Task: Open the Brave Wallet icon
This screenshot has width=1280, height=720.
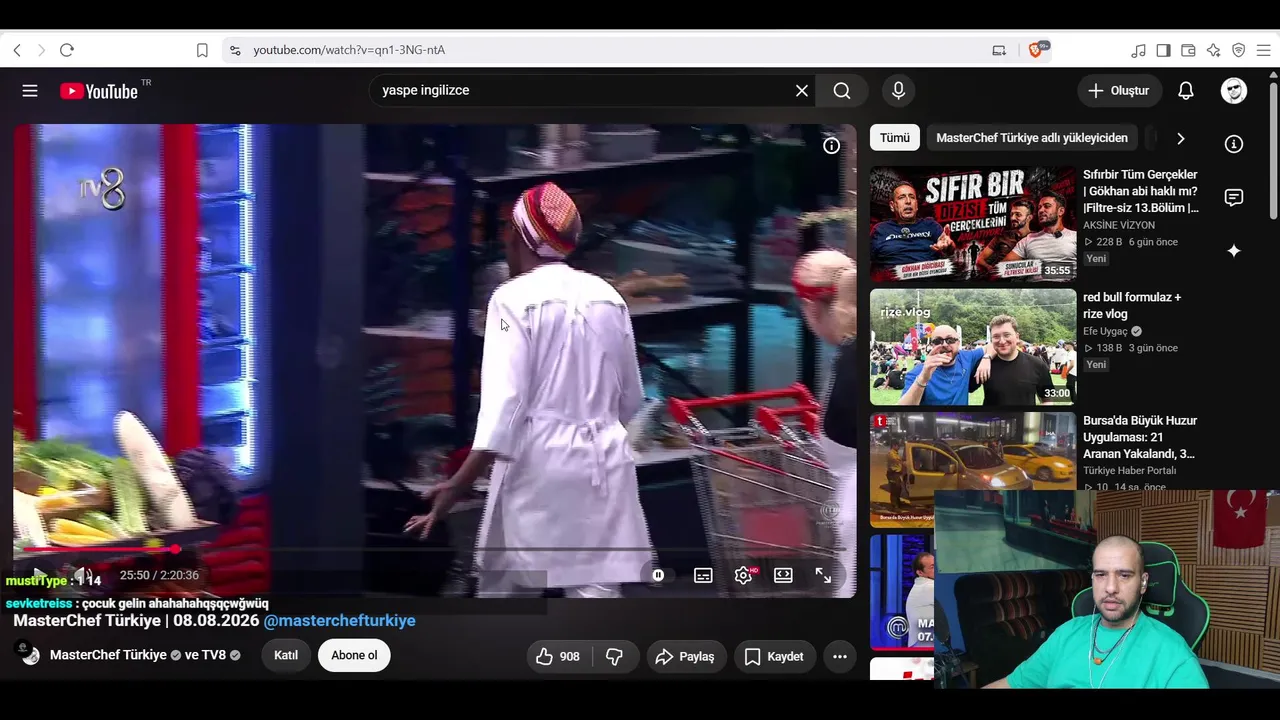Action: (1188, 50)
